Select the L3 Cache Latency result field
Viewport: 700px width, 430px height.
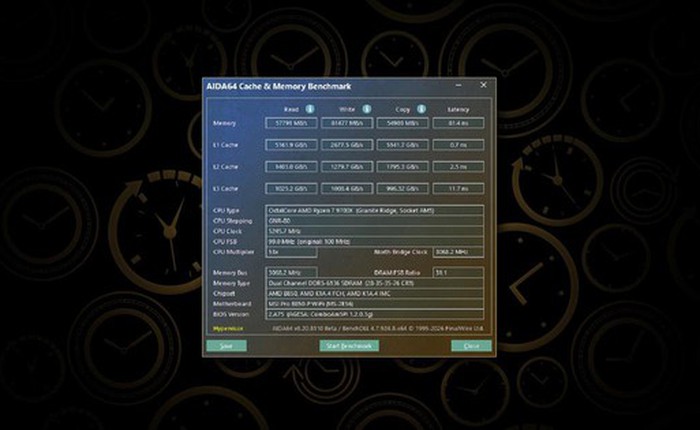(458, 188)
